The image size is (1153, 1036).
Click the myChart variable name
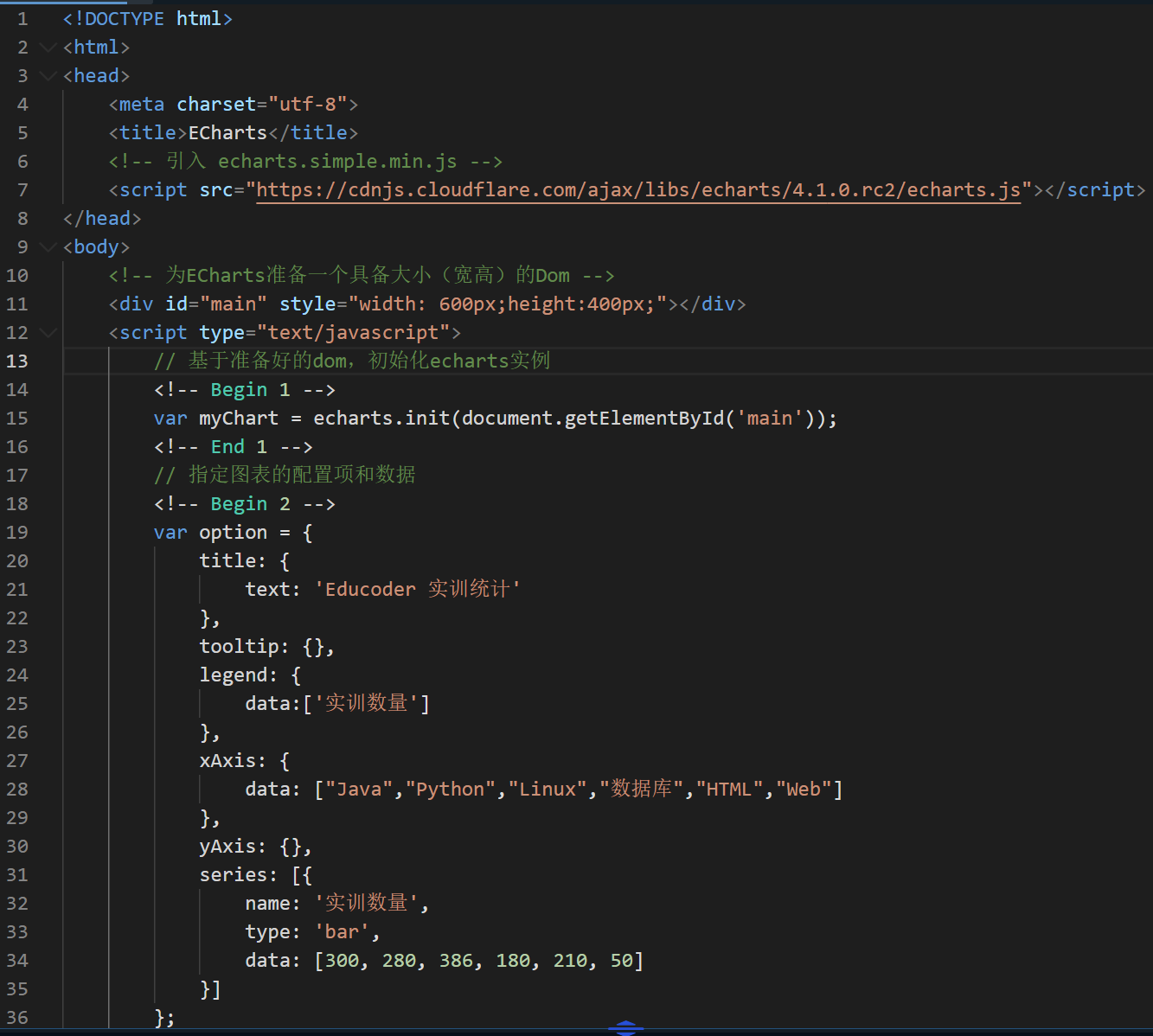pos(239,419)
